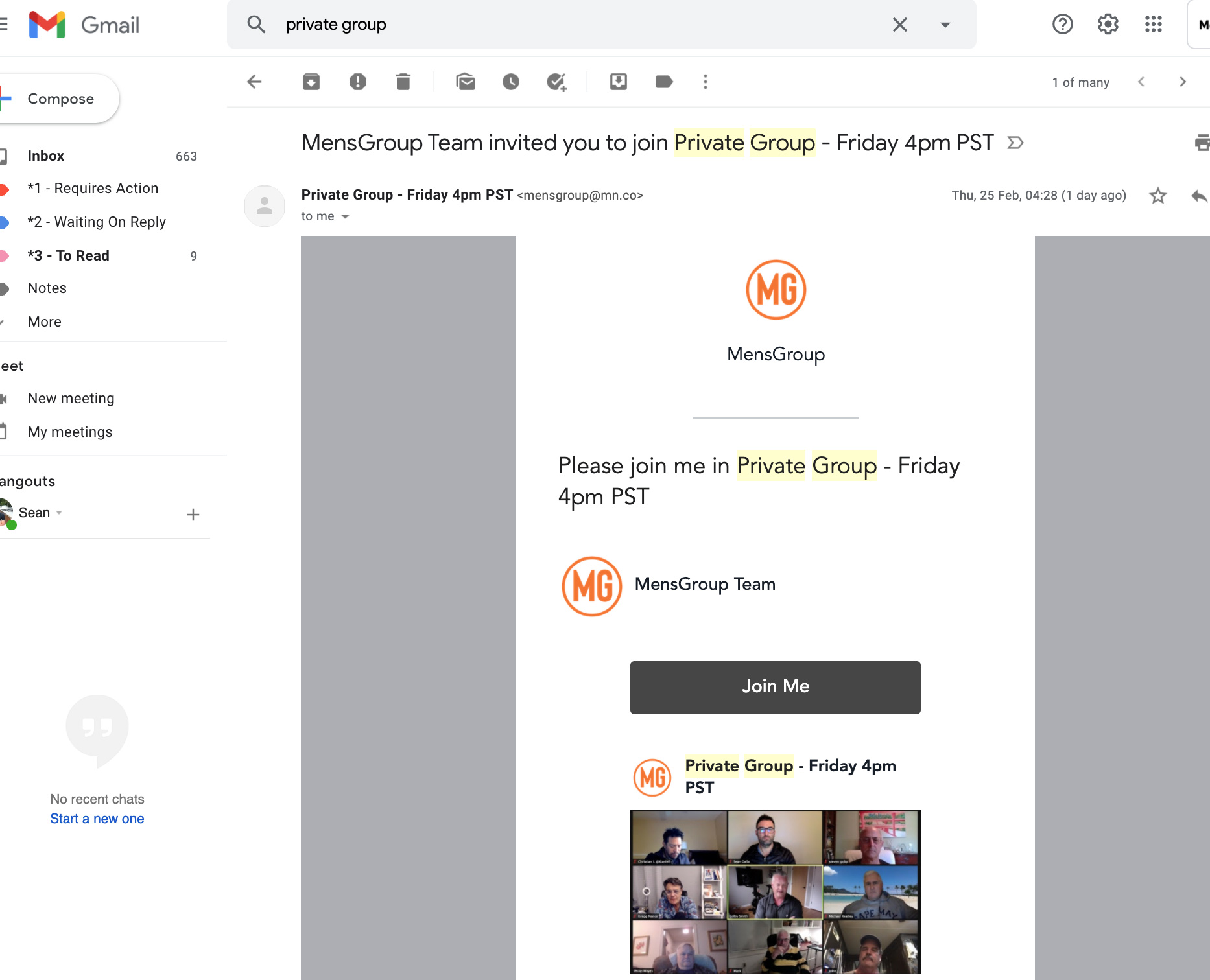1210x980 pixels.
Task: Clear the search with X icon
Action: [x=900, y=25]
